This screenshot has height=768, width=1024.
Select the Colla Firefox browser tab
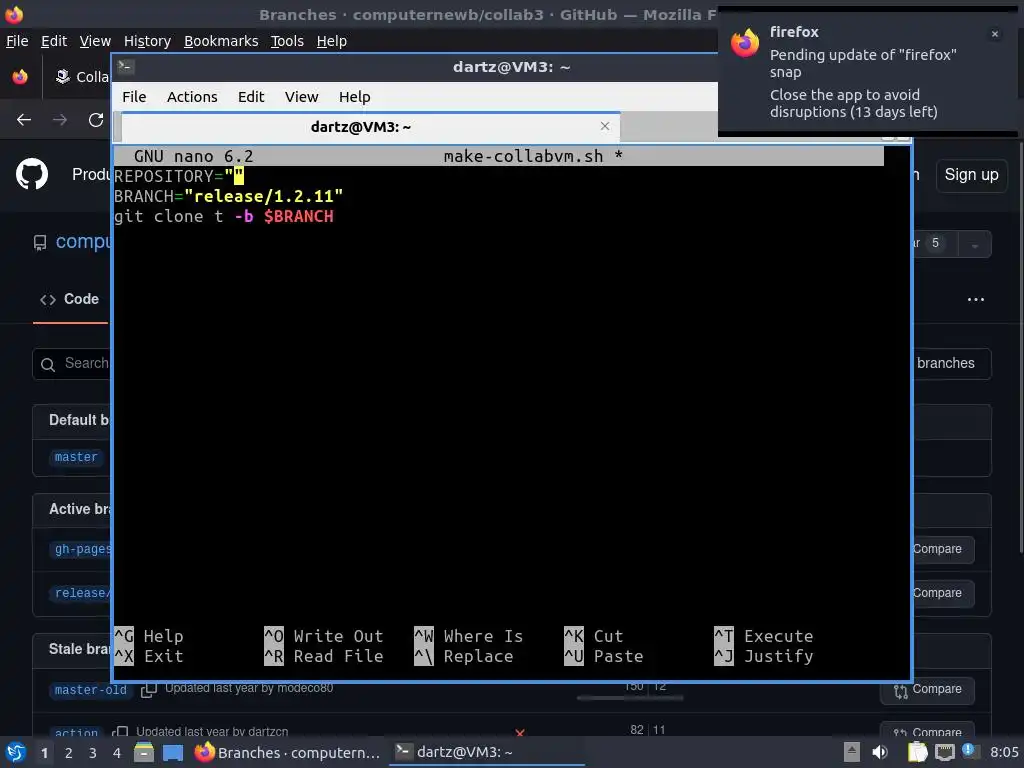tap(81, 77)
